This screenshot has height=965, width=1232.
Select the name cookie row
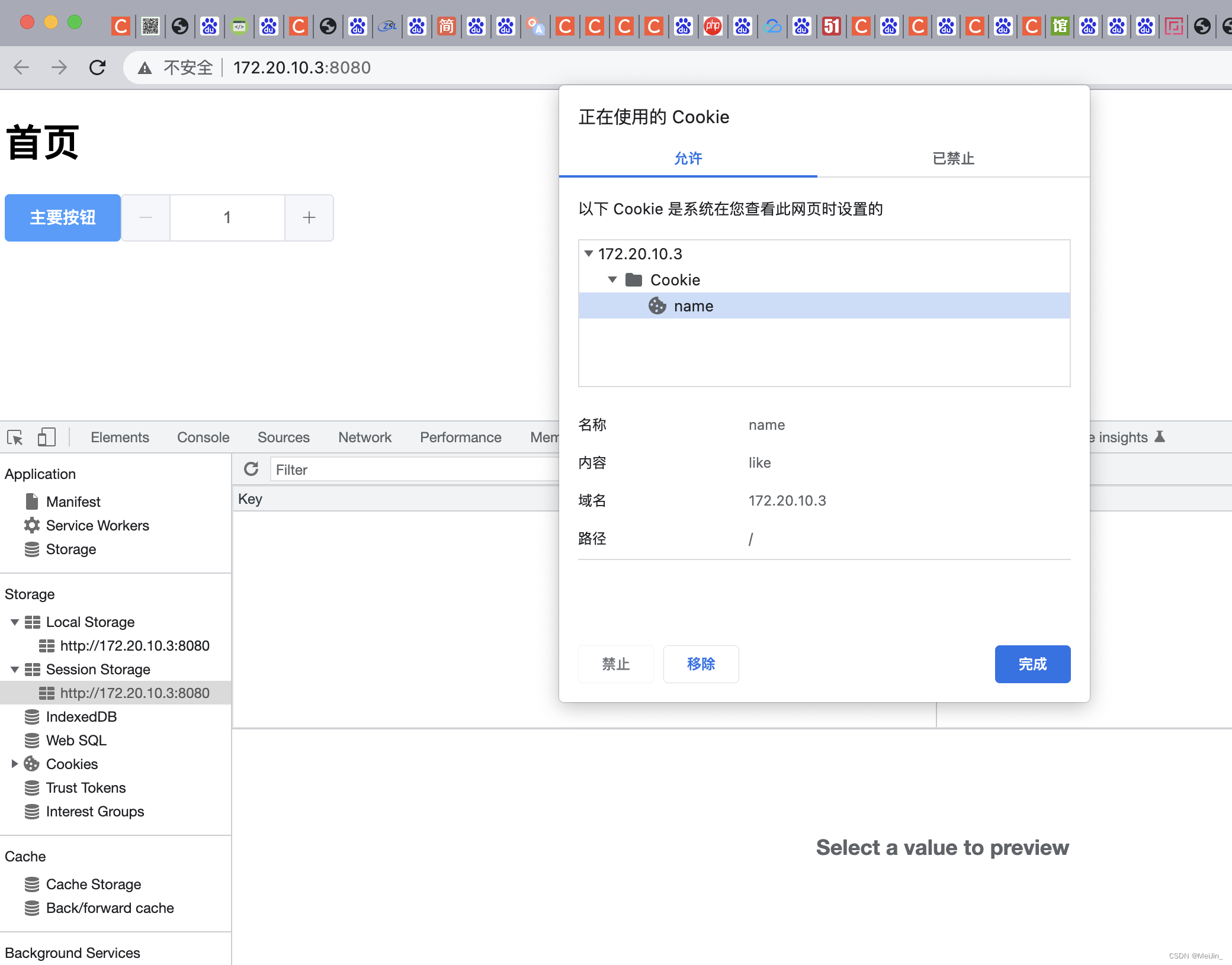(824, 305)
